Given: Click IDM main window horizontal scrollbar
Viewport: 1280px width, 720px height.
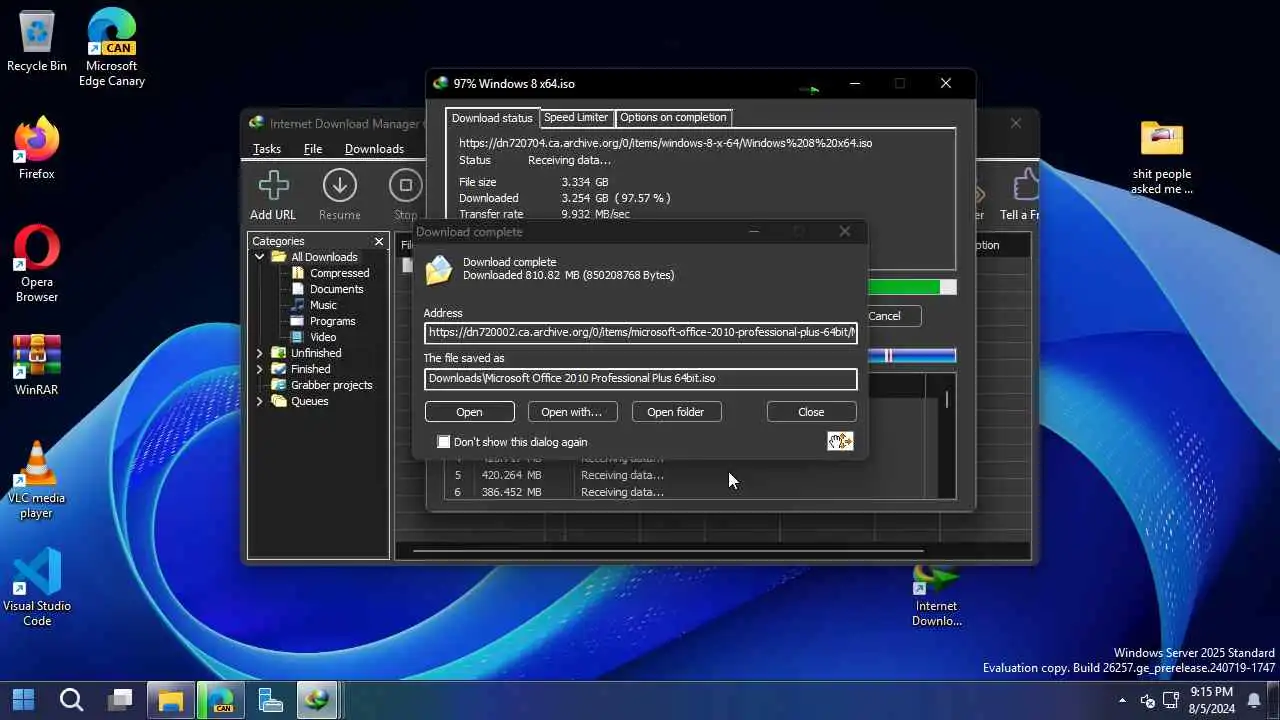Looking at the screenshot, I should tap(668, 551).
